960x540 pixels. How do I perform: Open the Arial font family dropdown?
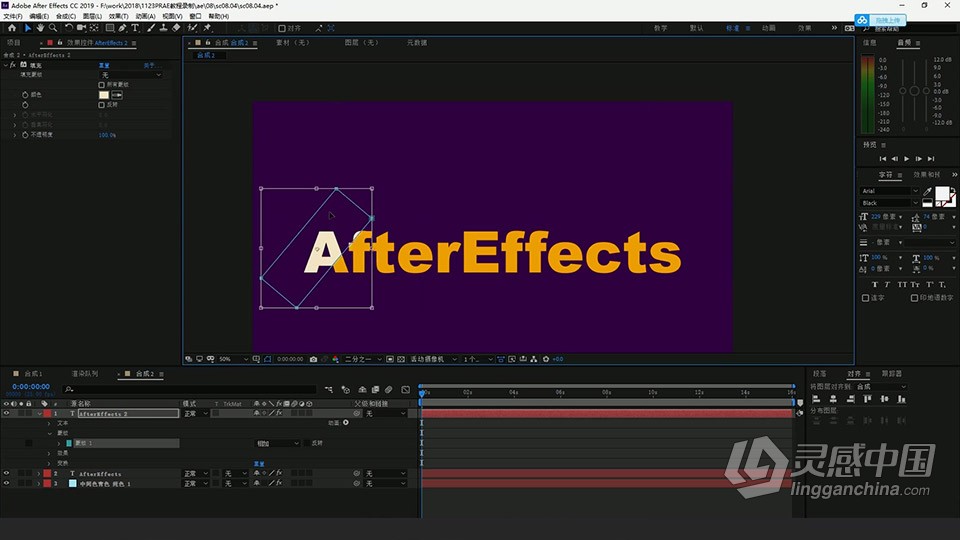890,191
